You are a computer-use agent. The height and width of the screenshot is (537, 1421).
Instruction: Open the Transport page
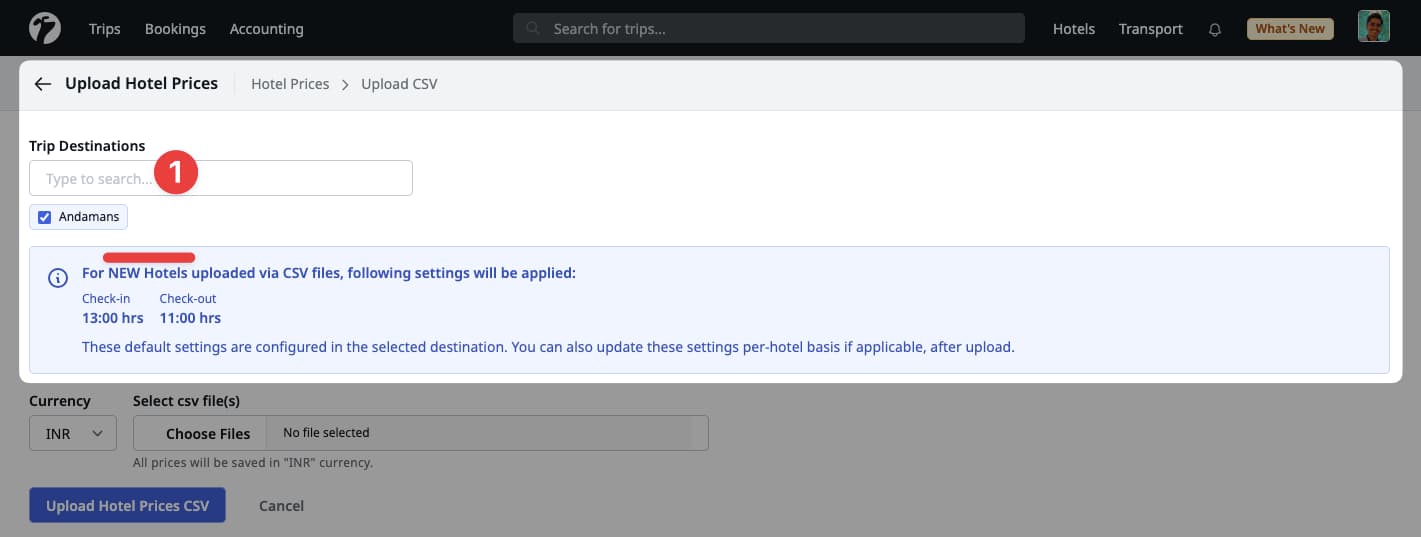click(x=1150, y=29)
